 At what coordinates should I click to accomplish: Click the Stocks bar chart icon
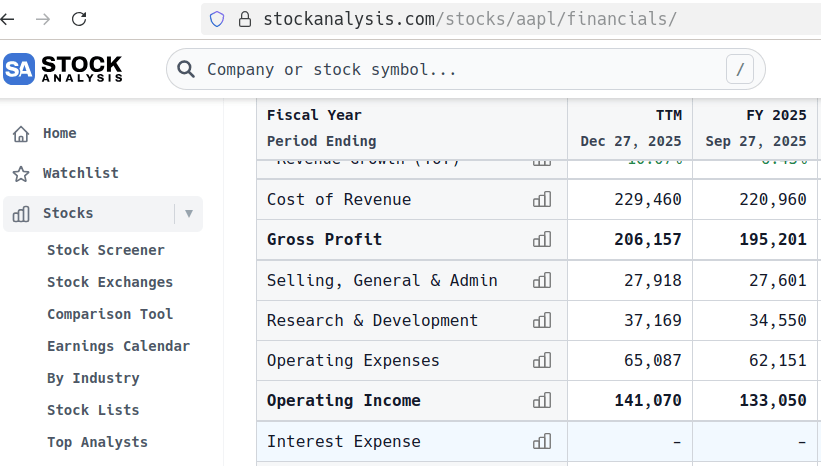(21, 214)
